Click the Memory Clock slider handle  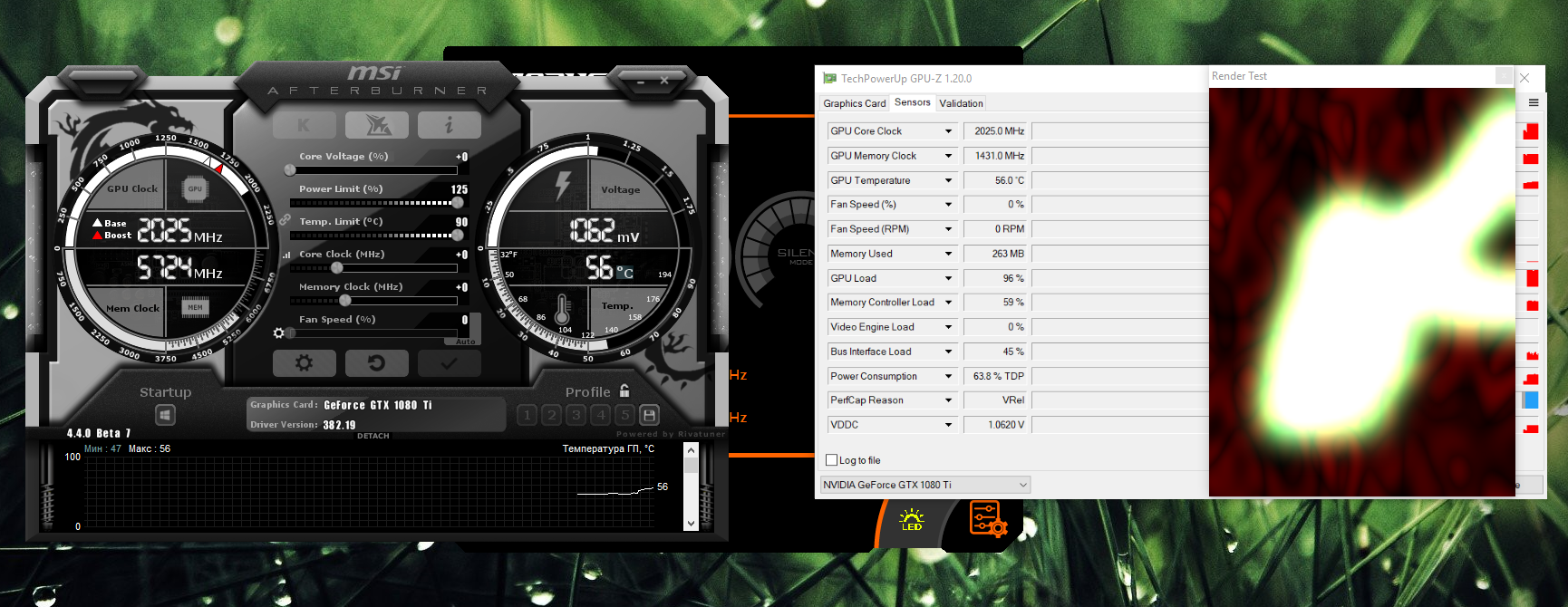[344, 301]
